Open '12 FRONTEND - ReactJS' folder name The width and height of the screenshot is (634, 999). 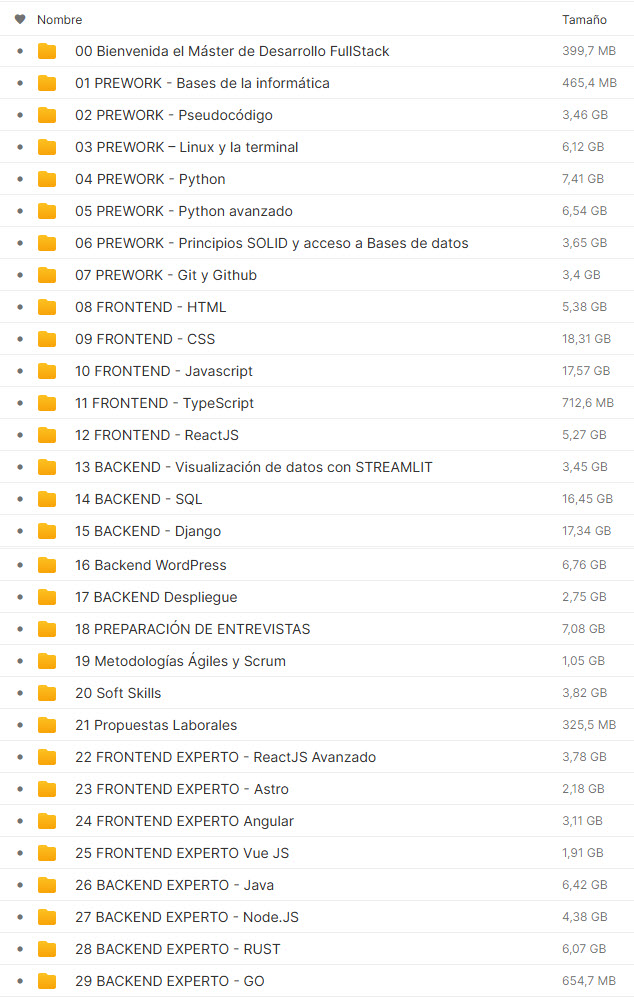(x=157, y=435)
